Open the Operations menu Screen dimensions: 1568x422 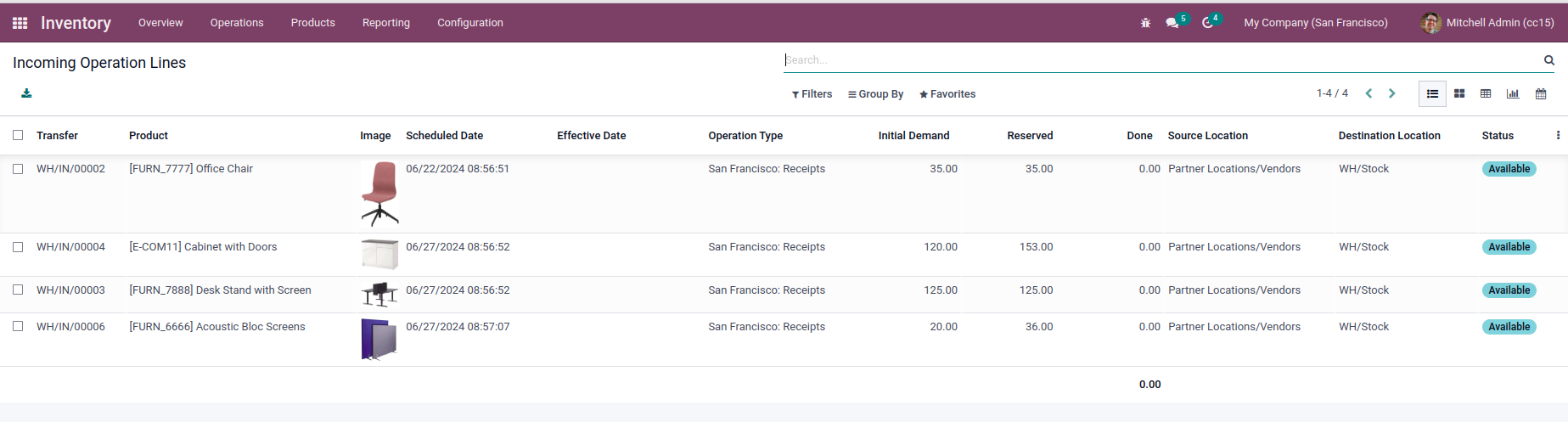(x=237, y=23)
